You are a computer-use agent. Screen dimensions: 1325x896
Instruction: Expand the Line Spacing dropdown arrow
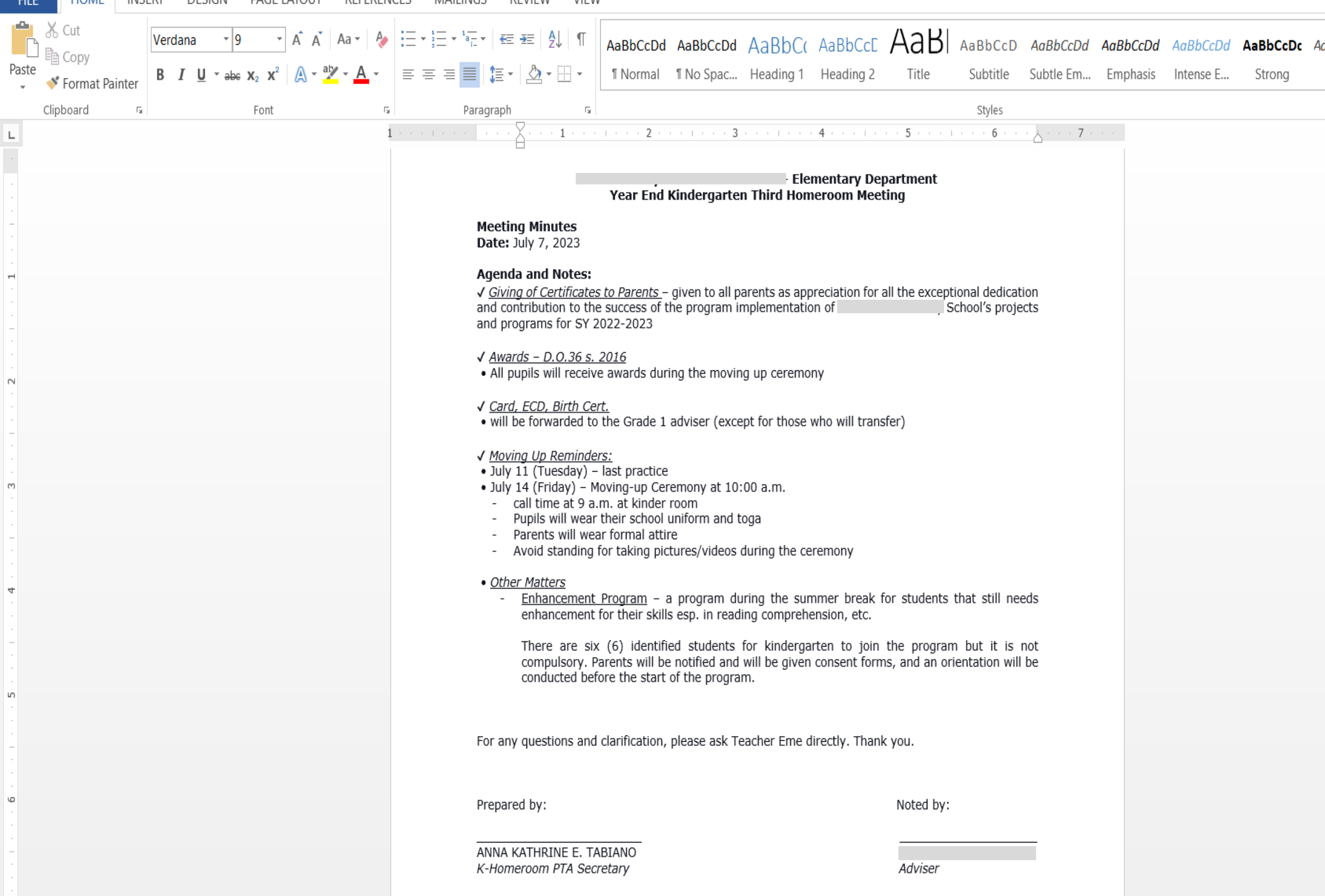pos(511,74)
